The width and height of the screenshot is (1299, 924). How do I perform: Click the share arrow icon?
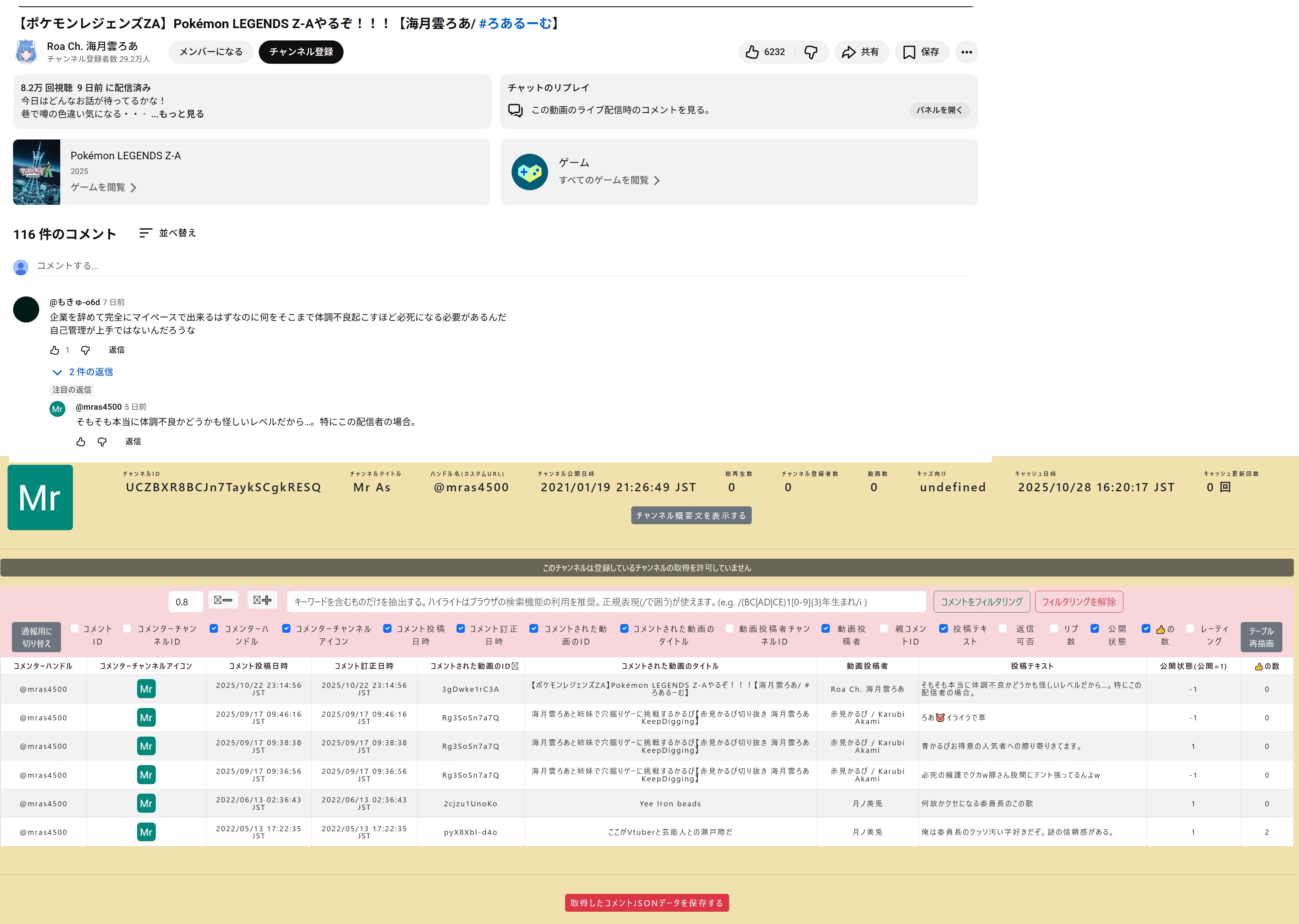point(848,52)
